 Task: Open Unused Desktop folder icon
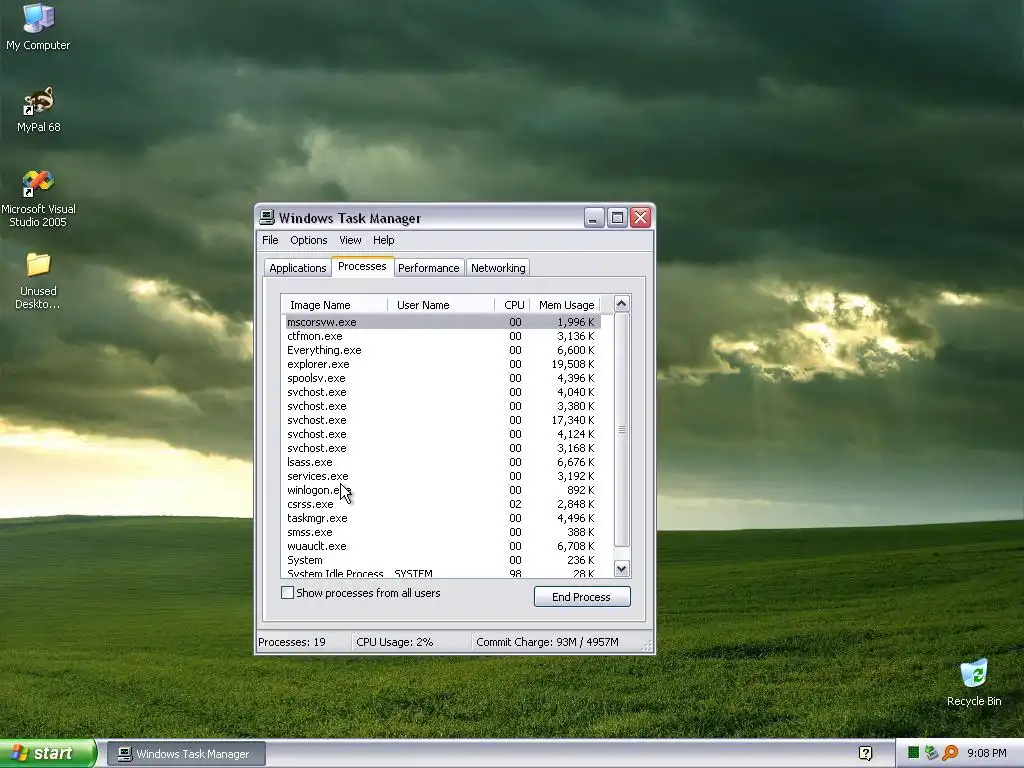38,280
